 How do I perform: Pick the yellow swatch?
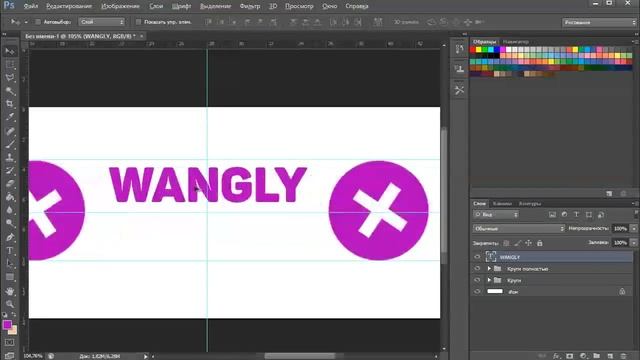(x=479, y=50)
